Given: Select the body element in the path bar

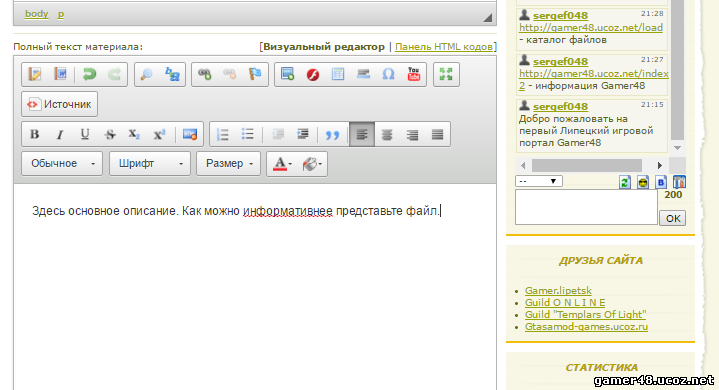Looking at the screenshot, I should pos(37,14).
